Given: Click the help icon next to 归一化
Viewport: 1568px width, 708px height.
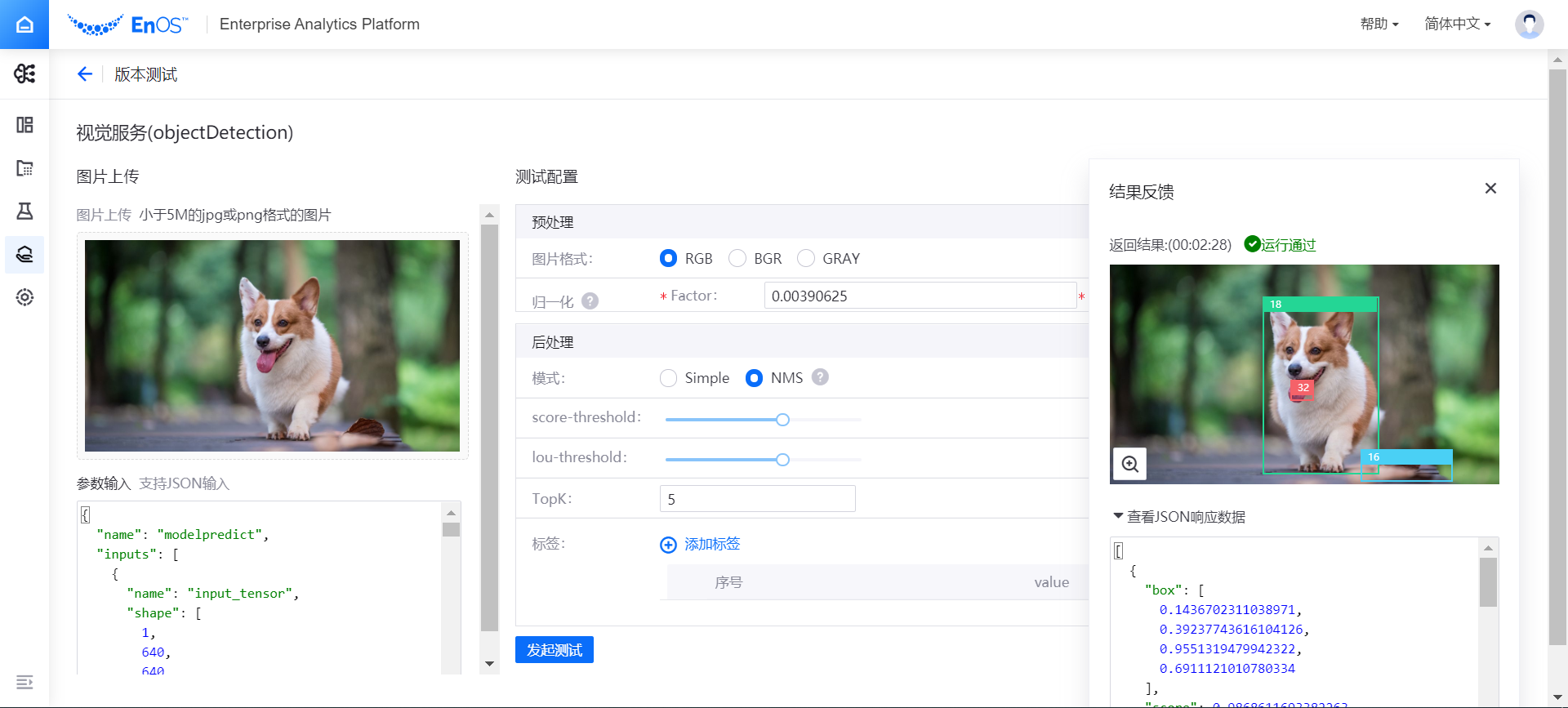Looking at the screenshot, I should tap(590, 301).
